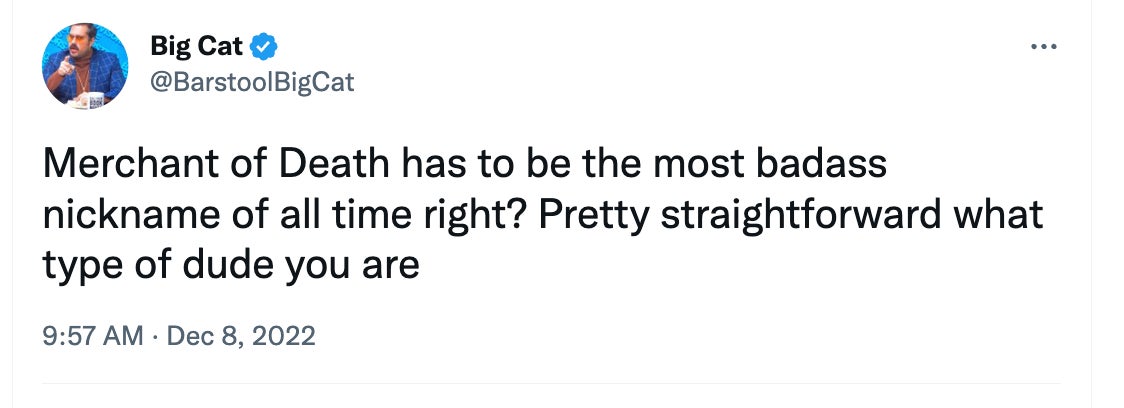Open the tweet's more options ellipsis
This screenshot has height=408, width=1124.
pos(1043,47)
